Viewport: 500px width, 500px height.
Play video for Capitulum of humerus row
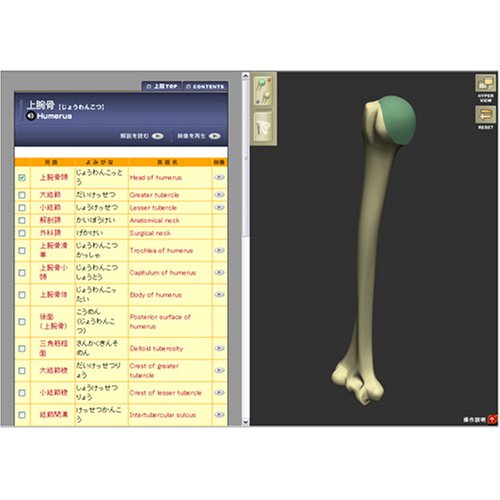219,272
